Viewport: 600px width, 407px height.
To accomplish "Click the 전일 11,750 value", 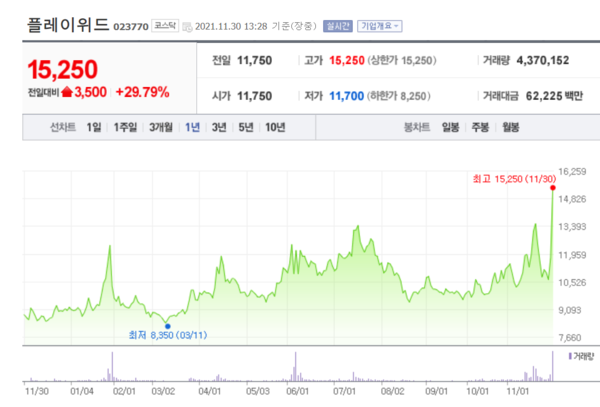I will [254, 60].
